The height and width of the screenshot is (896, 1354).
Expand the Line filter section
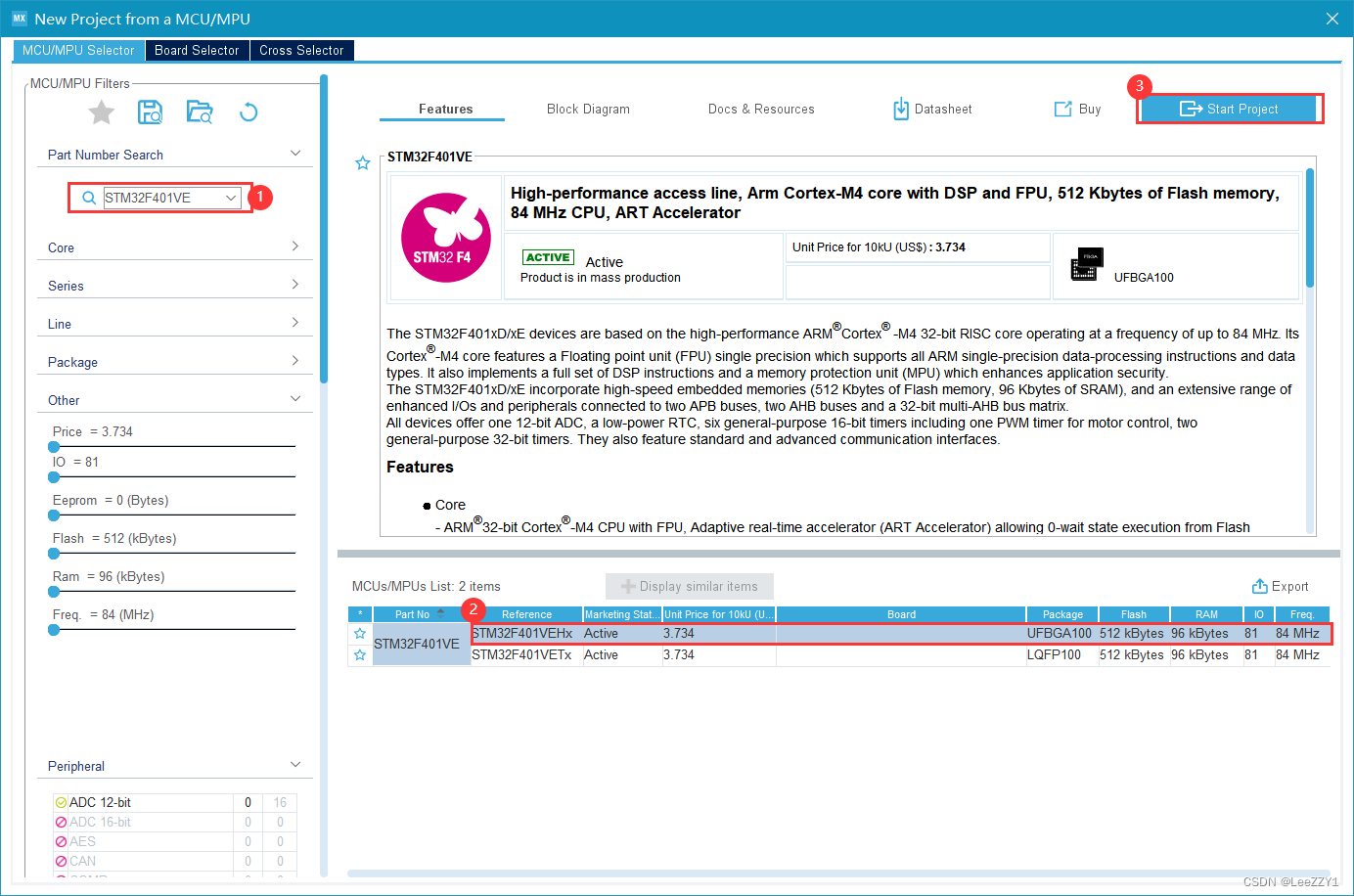pos(295,323)
